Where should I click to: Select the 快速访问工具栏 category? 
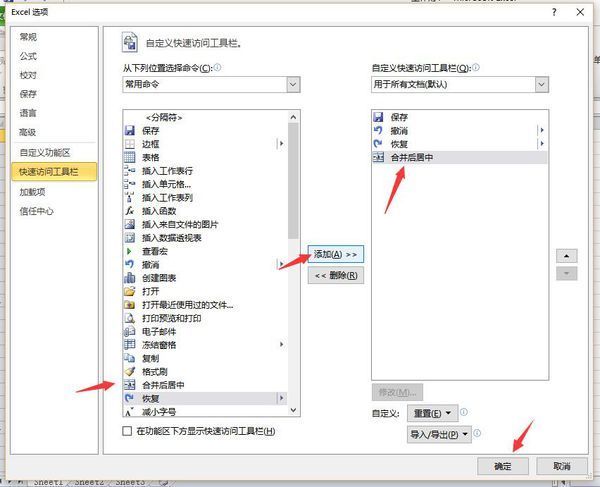point(54,172)
